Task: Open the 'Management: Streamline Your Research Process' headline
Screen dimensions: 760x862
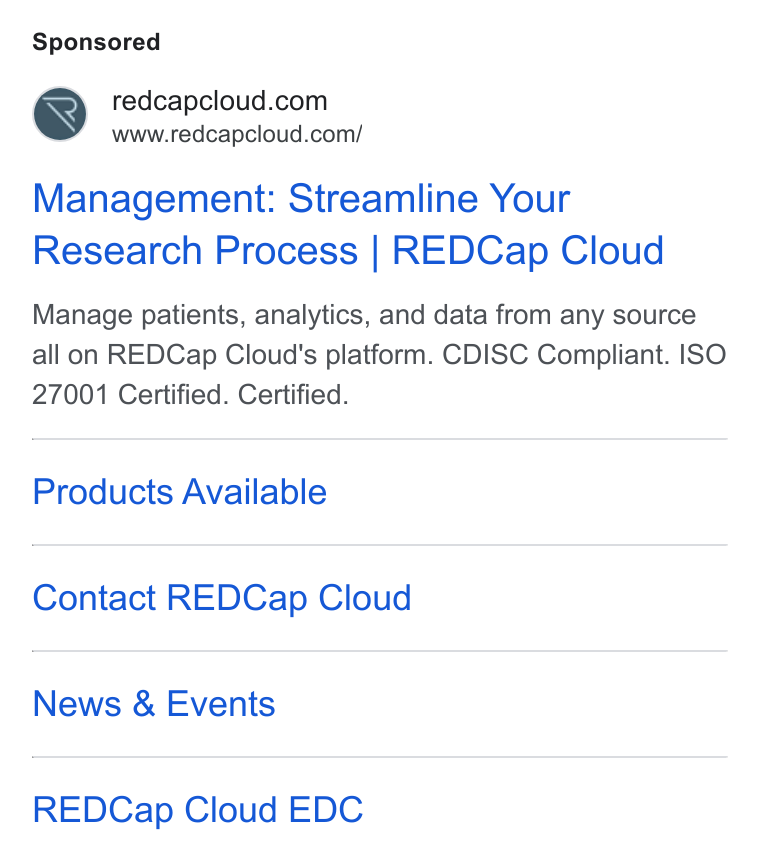Action: 348,224
